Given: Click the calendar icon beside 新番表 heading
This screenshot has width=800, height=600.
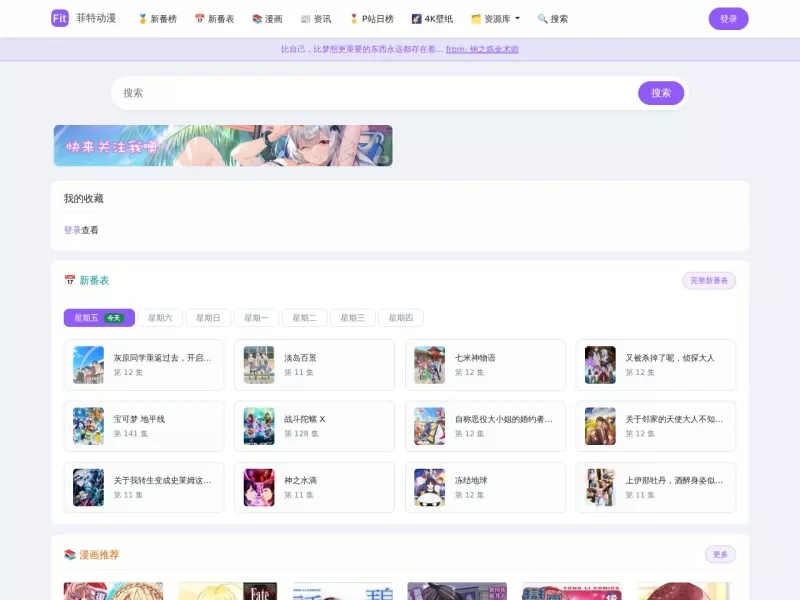Looking at the screenshot, I should point(69,280).
